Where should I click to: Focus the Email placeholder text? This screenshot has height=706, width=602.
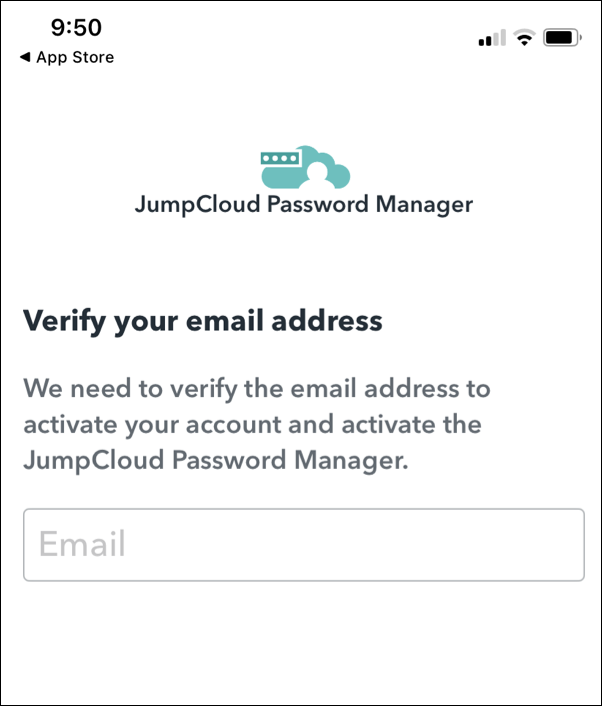[82, 545]
